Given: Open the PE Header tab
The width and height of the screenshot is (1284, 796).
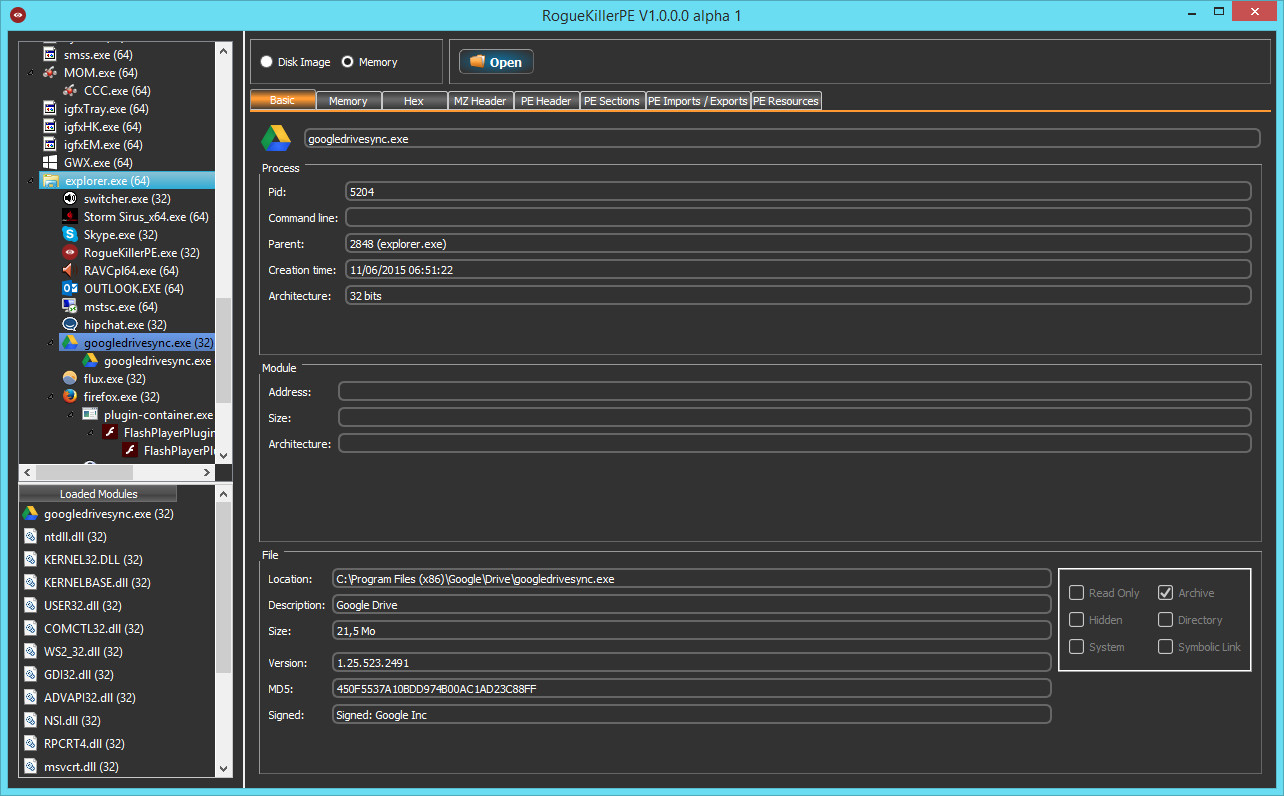Looking at the screenshot, I should (546, 101).
